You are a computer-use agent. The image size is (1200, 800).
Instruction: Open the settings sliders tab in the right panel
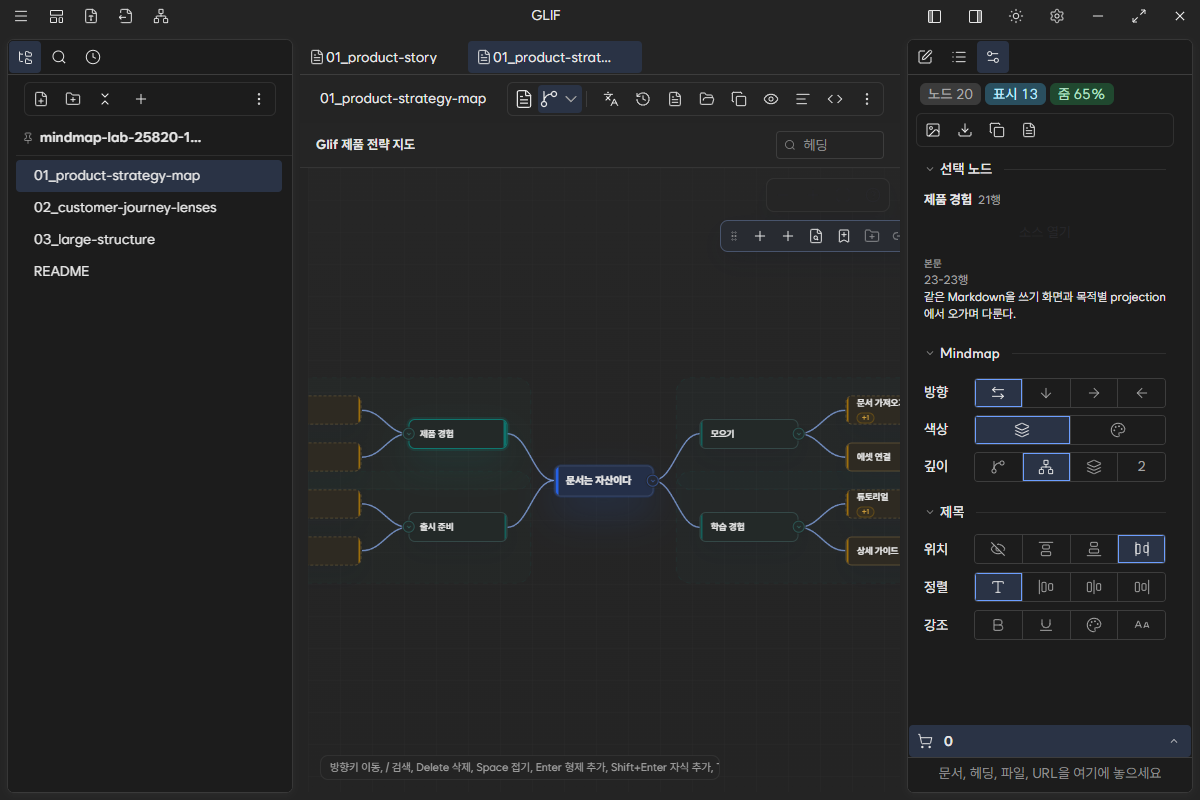(993, 57)
